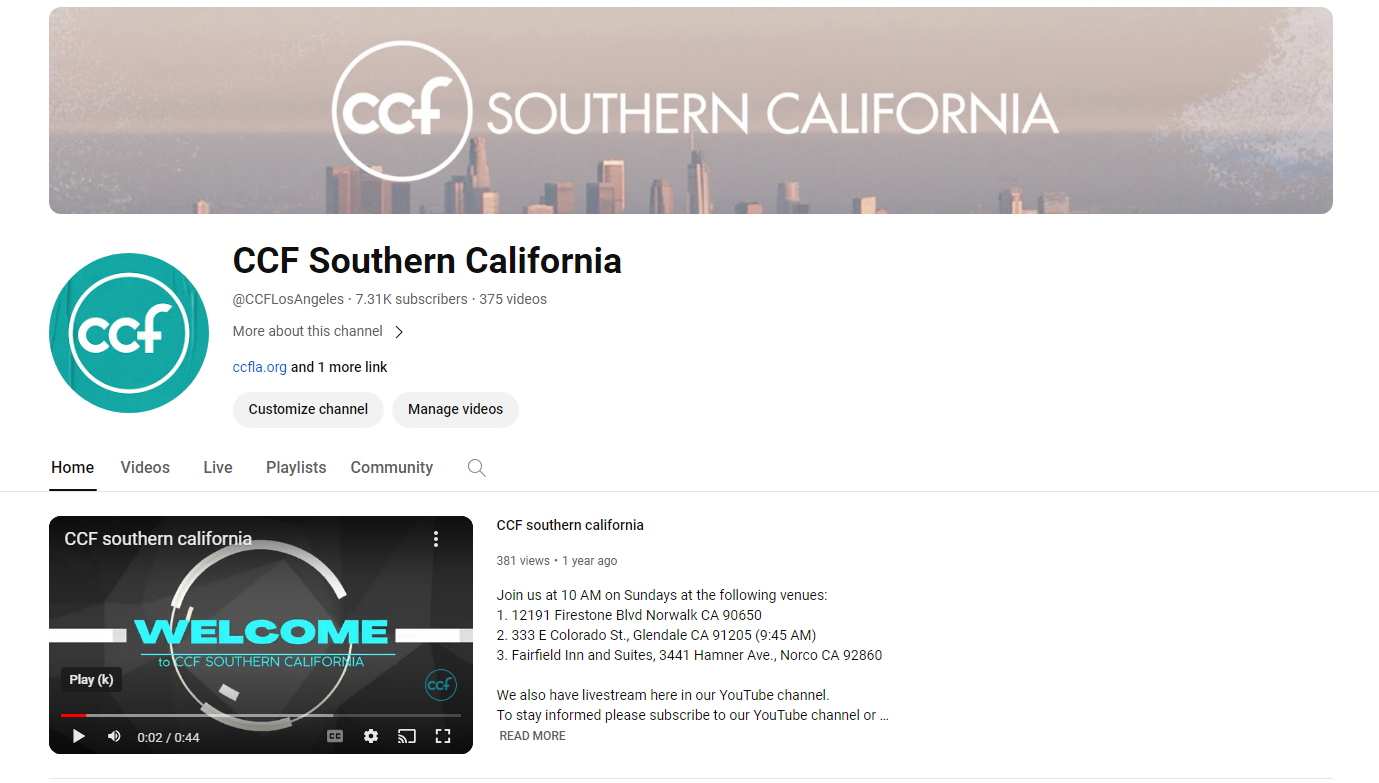
Task: Click the CCF Southern California banner image
Action: (691, 110)
